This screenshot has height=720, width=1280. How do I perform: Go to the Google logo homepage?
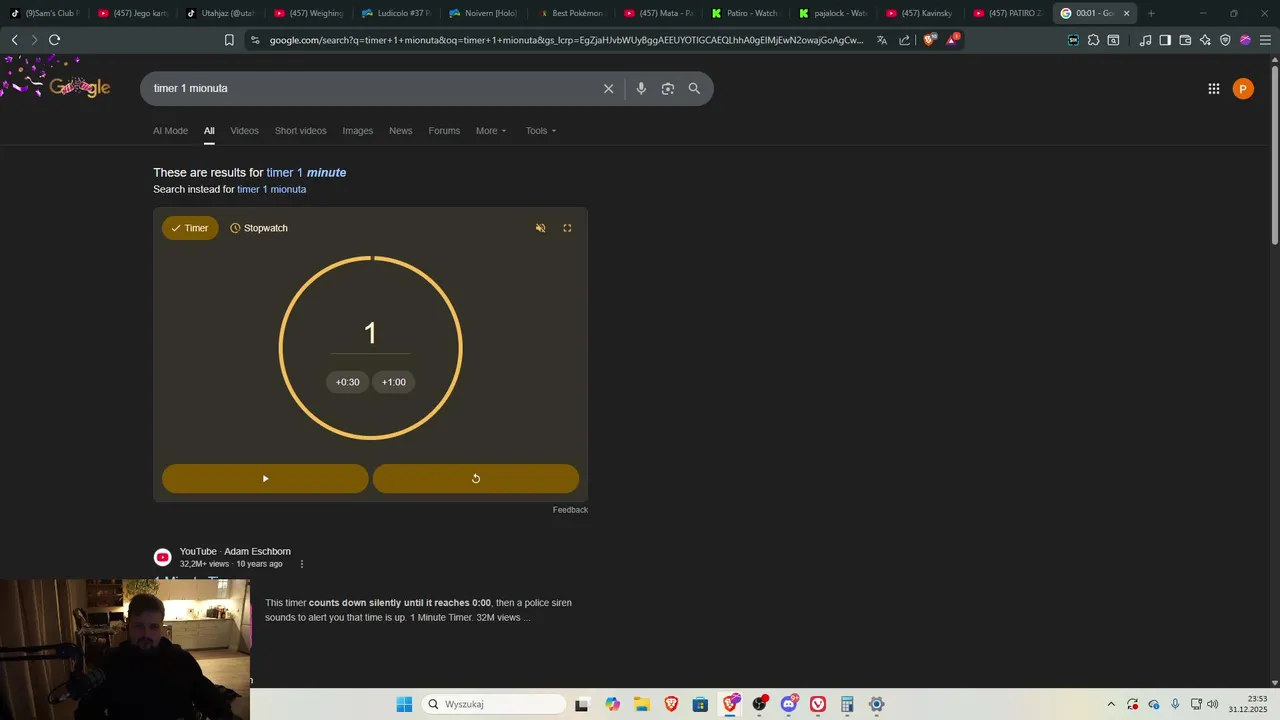click(78, 87)
